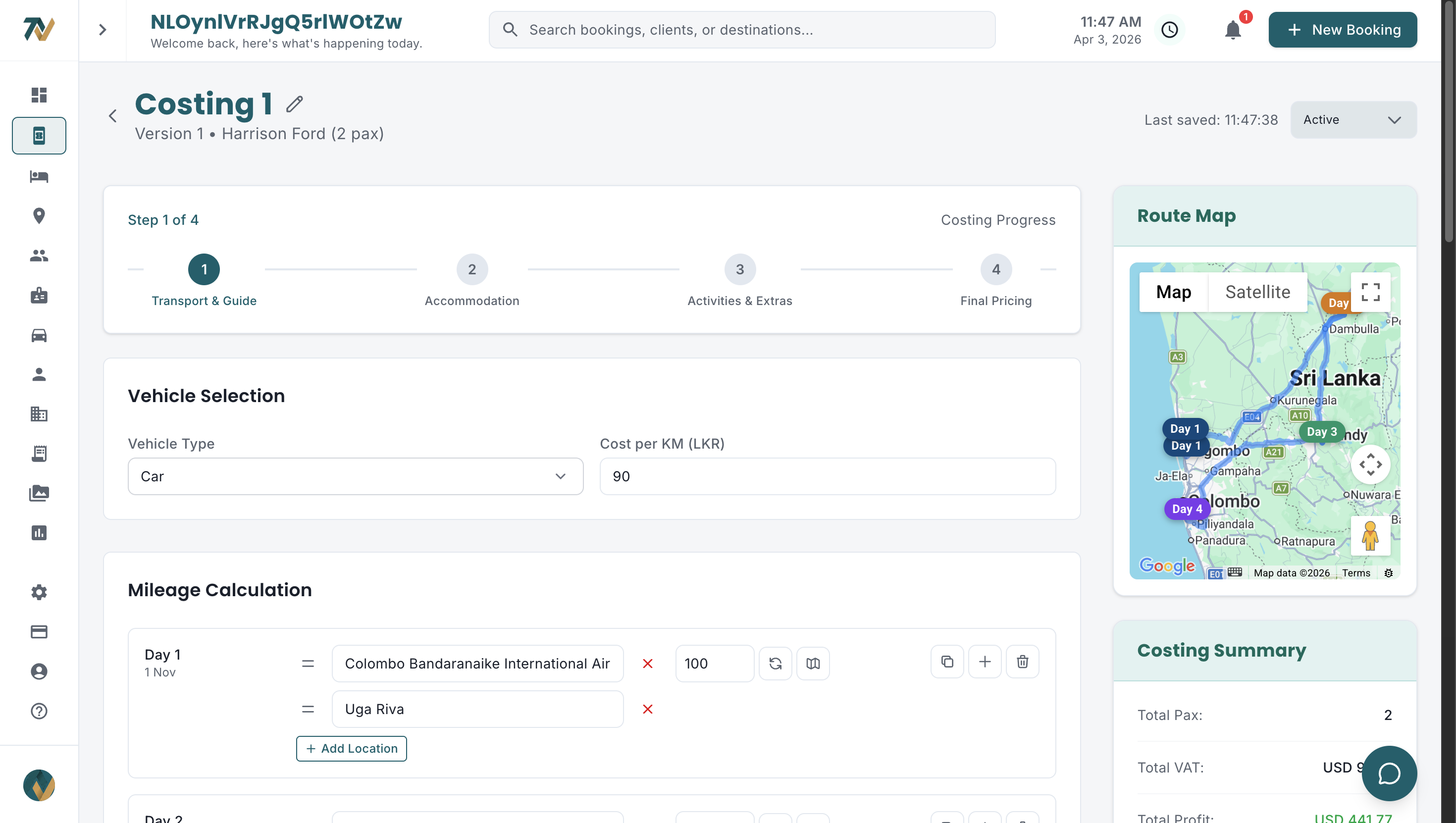Refresh distance for Day 1 mileage

pyautogui.click(x=776, y=663)
